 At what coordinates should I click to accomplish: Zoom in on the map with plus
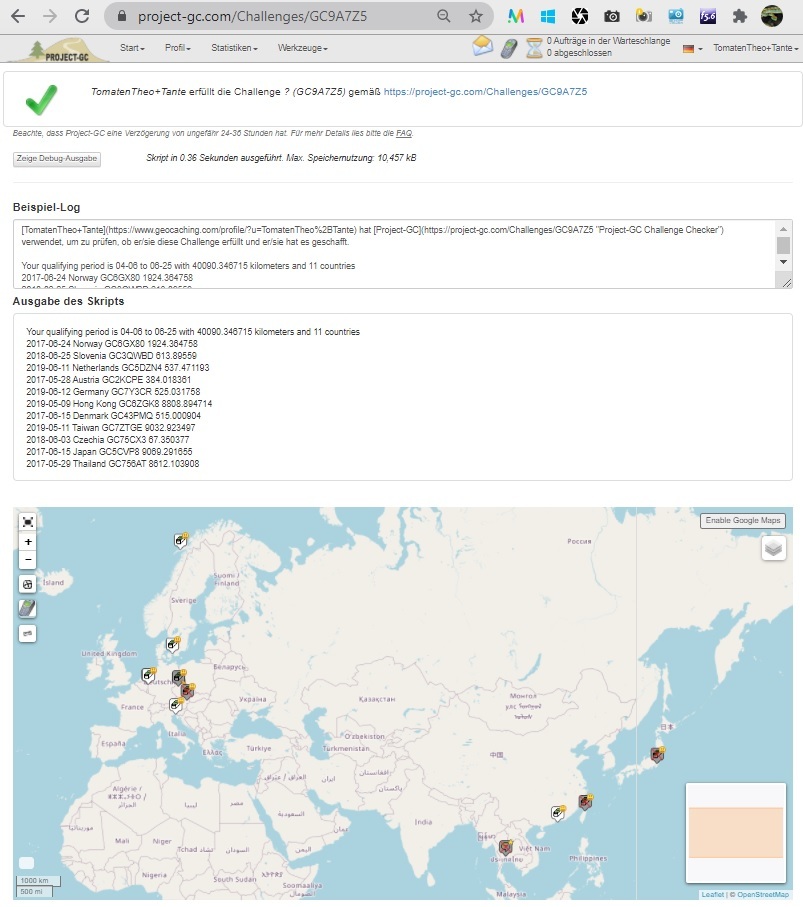[x=28, y=542]
